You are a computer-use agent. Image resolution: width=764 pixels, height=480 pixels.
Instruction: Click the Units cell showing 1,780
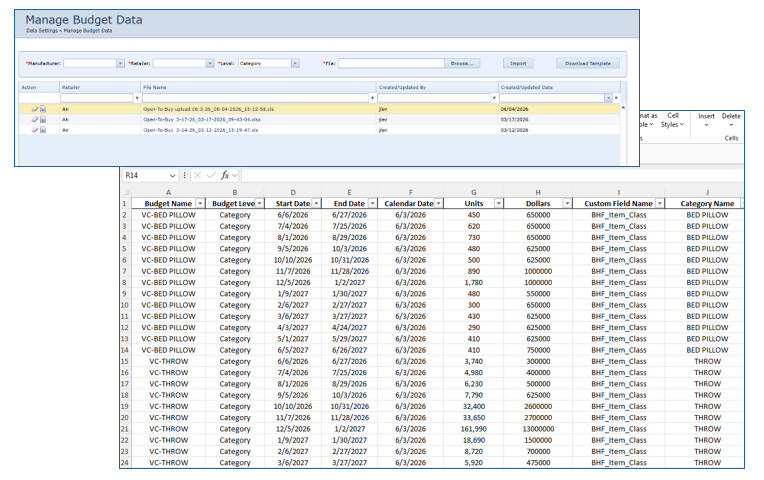[474, 283]
